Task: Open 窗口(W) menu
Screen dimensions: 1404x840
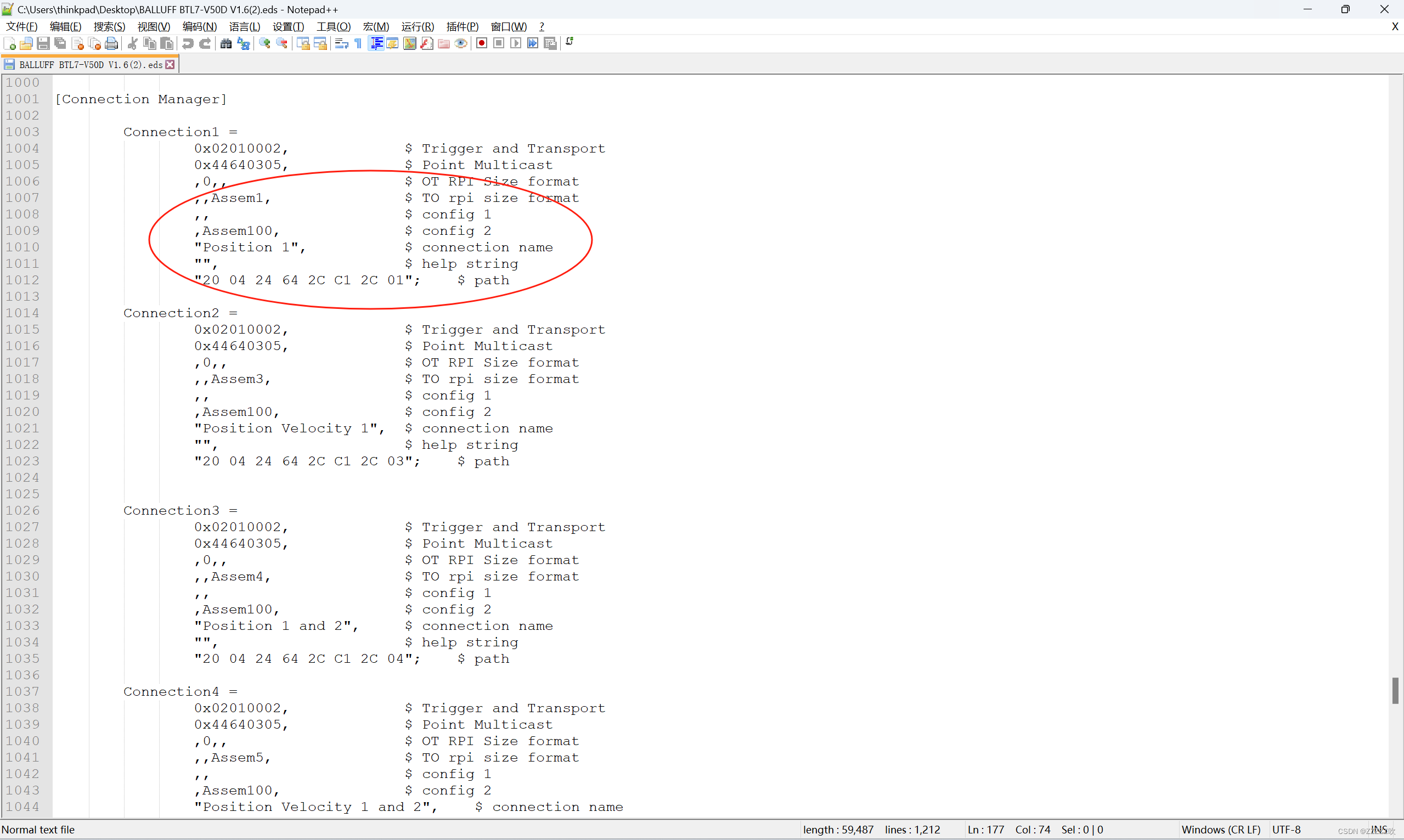Action: pyautogui.click(x=509, y=26)
